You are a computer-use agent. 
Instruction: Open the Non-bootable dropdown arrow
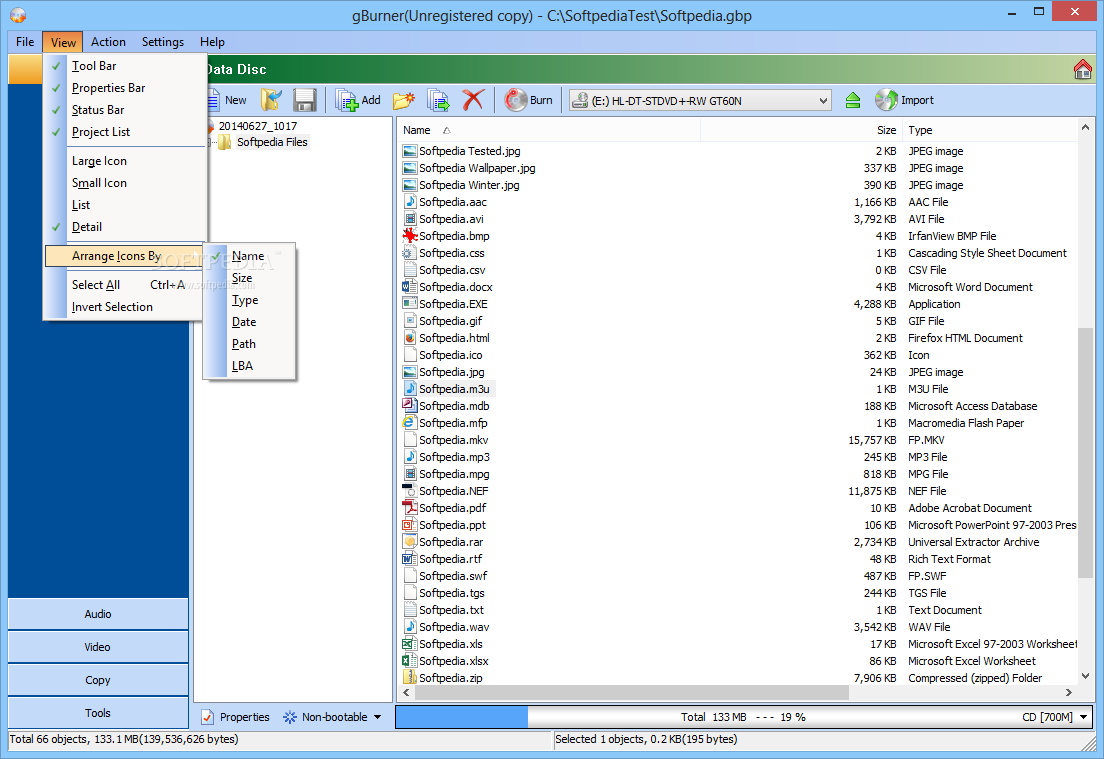(377, 717)
